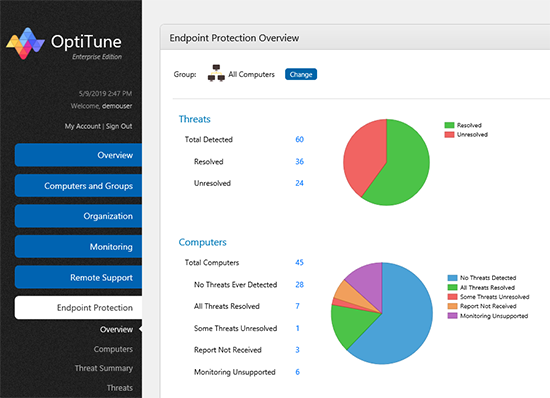Click blue No Threats Detected legend swatch
Image resolution: width=550 pixels, height=398 pixels.
point(452,278)
